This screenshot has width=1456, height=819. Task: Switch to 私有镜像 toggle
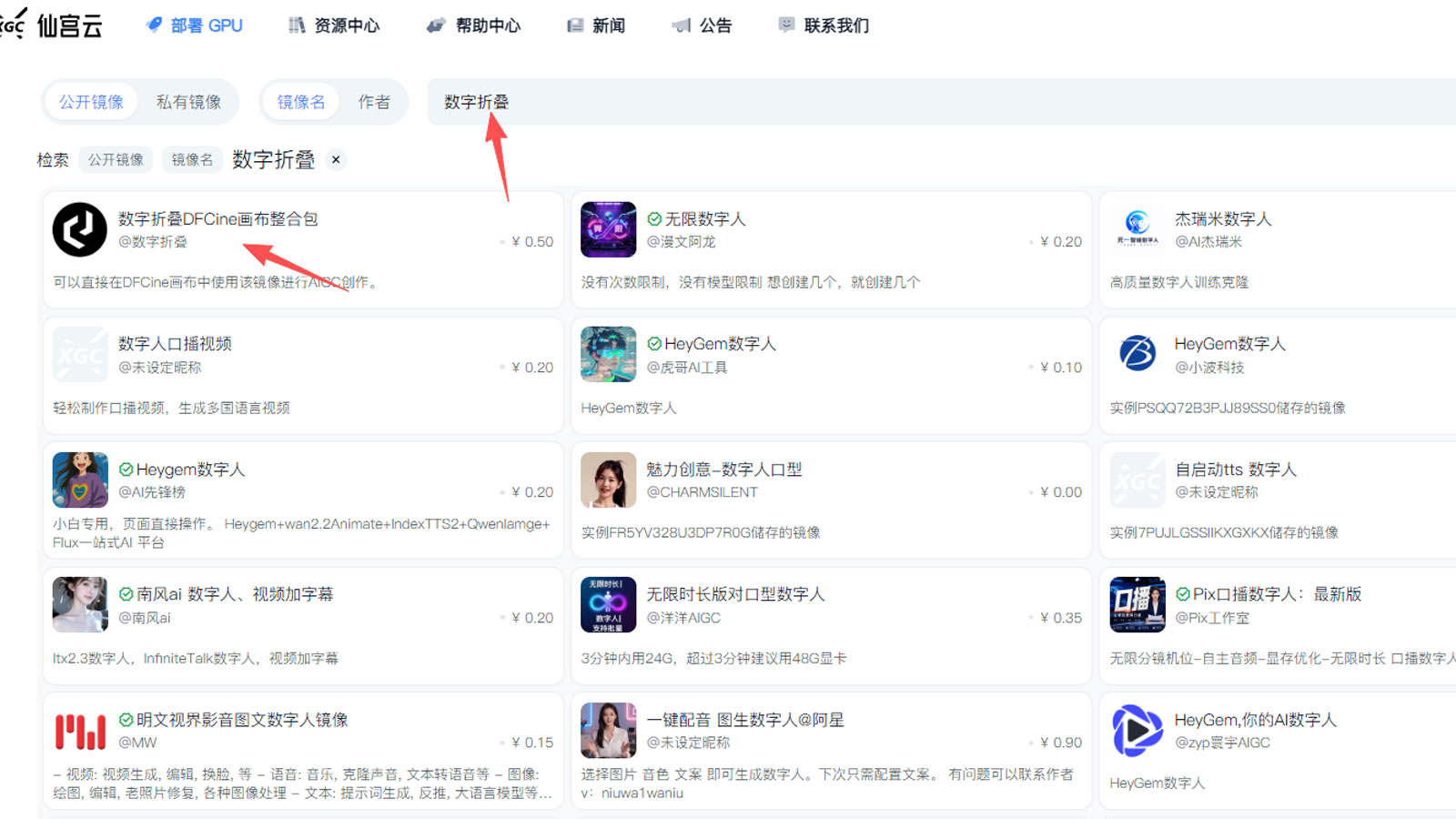(x=188, y=102)
